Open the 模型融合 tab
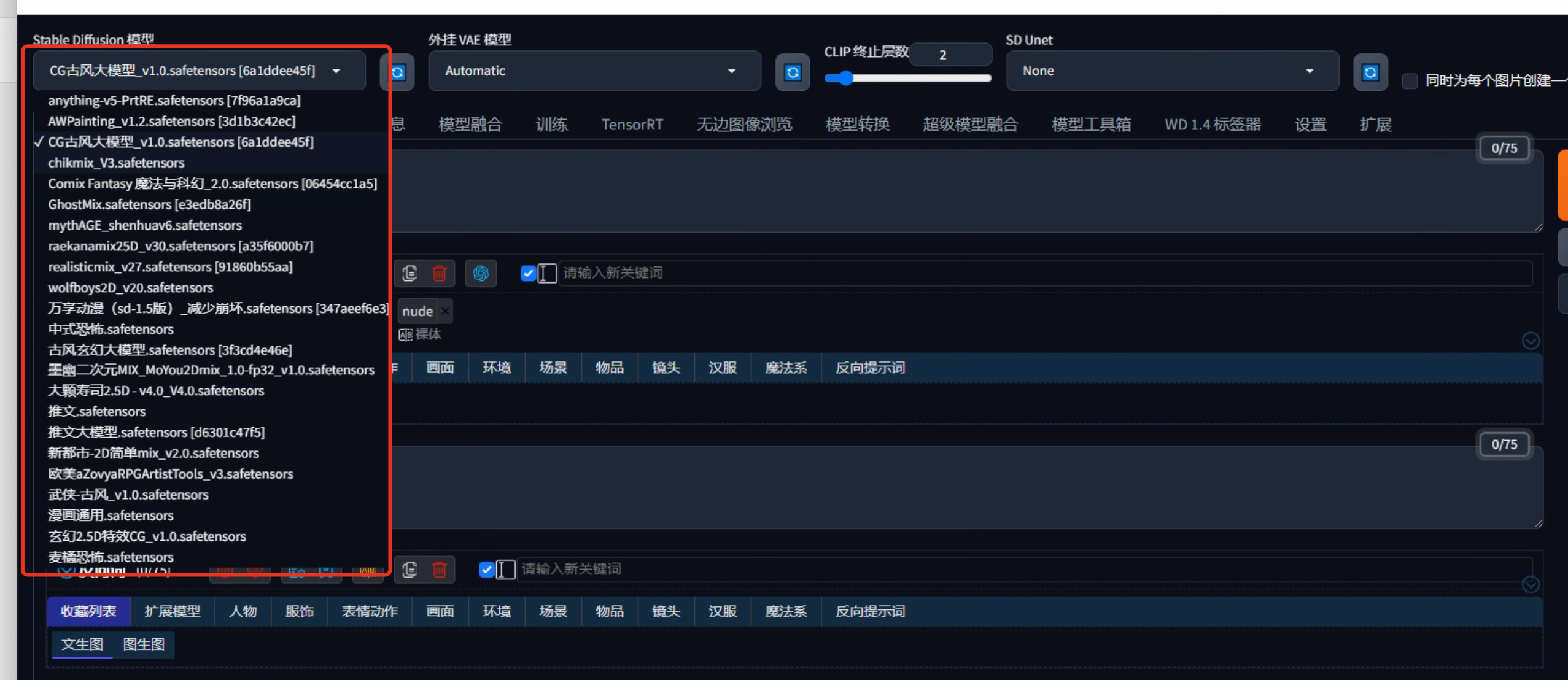 [470, 125]
